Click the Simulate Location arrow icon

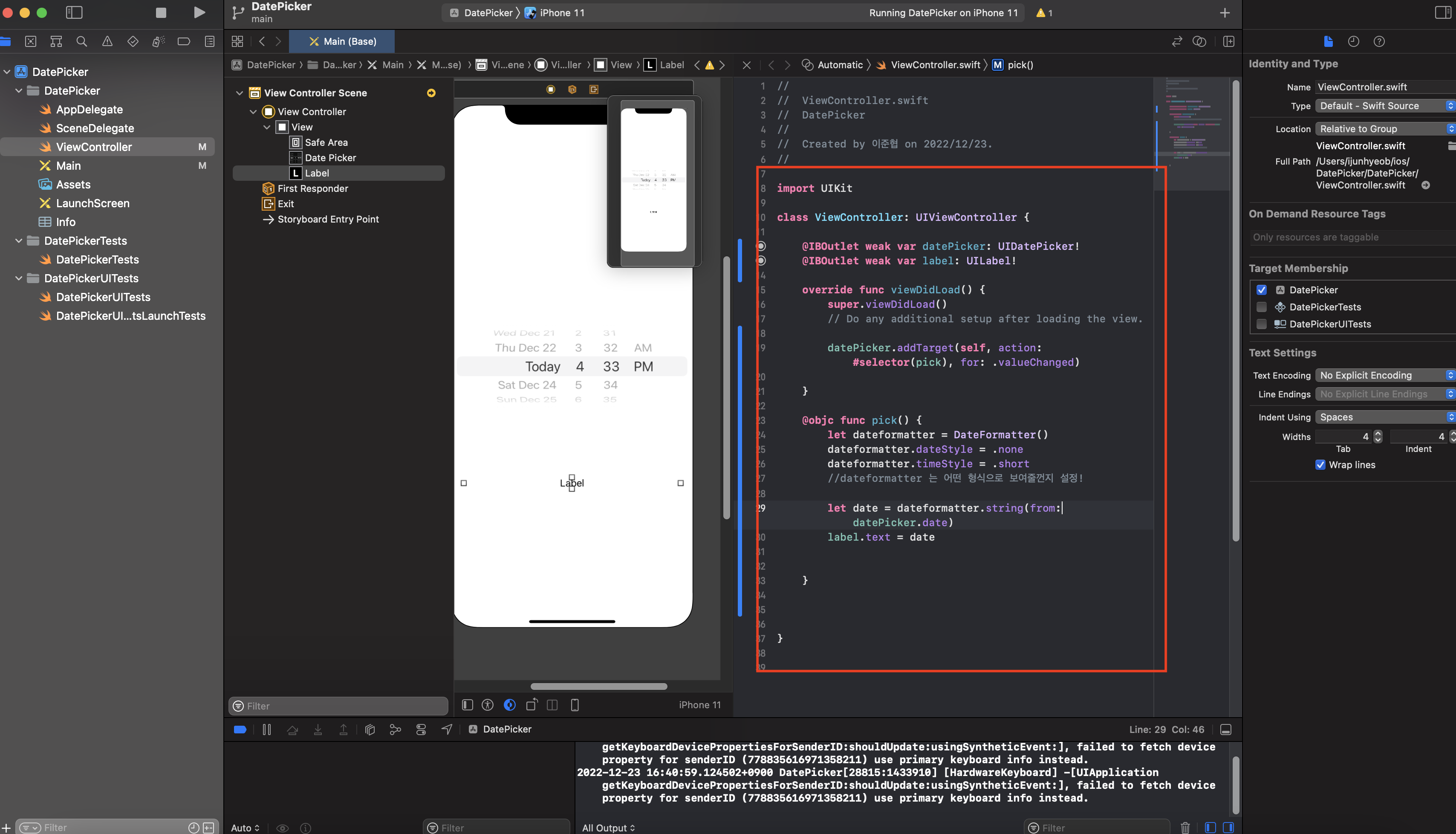pyautogui.click(x=447, y=729)
